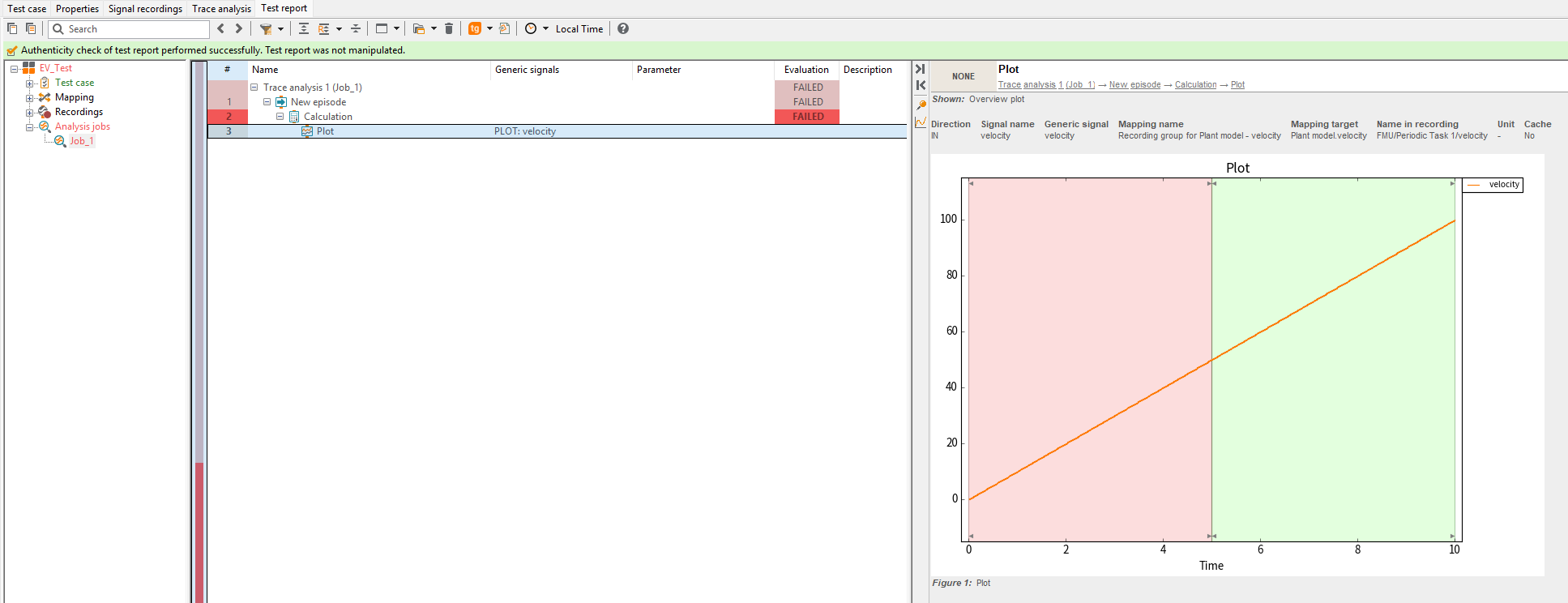Click the expand all rows icon
This screenshot has height=603, width=1568.
[x=304, y=28]
